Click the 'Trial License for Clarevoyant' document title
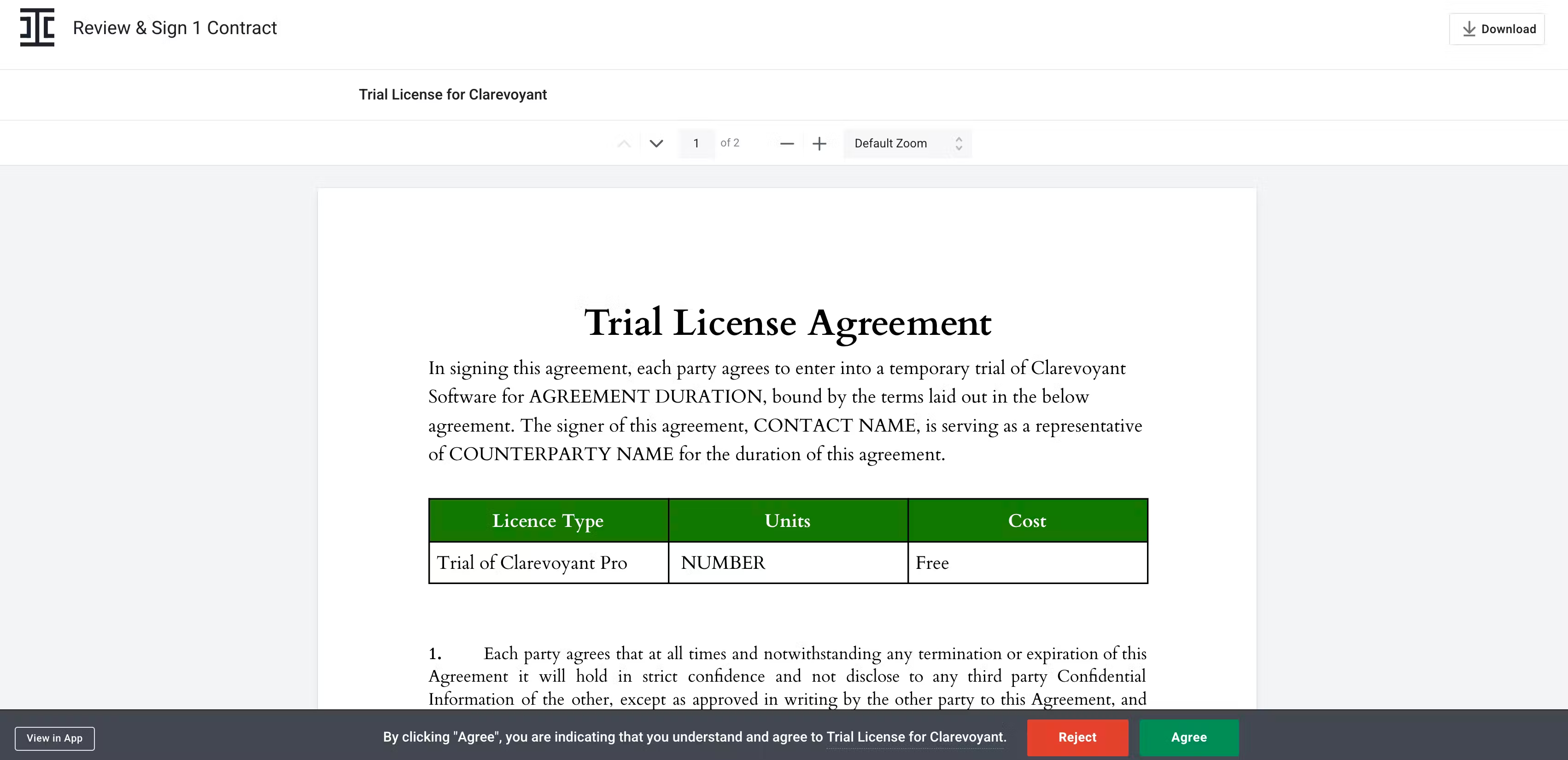The height and width of the screenshot is (760, 1568). [453, 95]
